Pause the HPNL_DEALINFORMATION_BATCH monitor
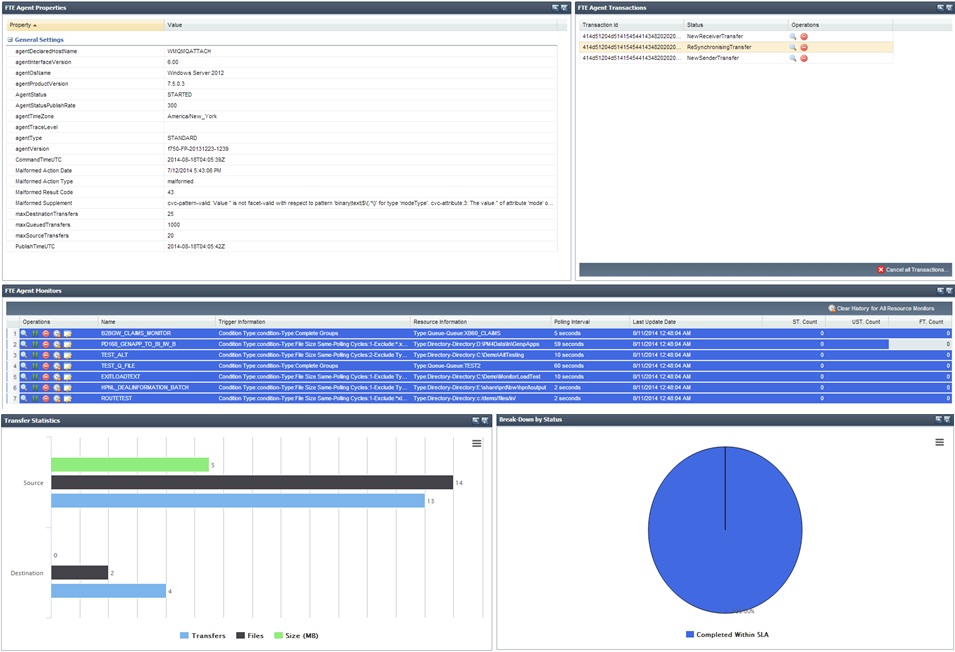Screen dimensions: 955x652 [x=35, y=387]
